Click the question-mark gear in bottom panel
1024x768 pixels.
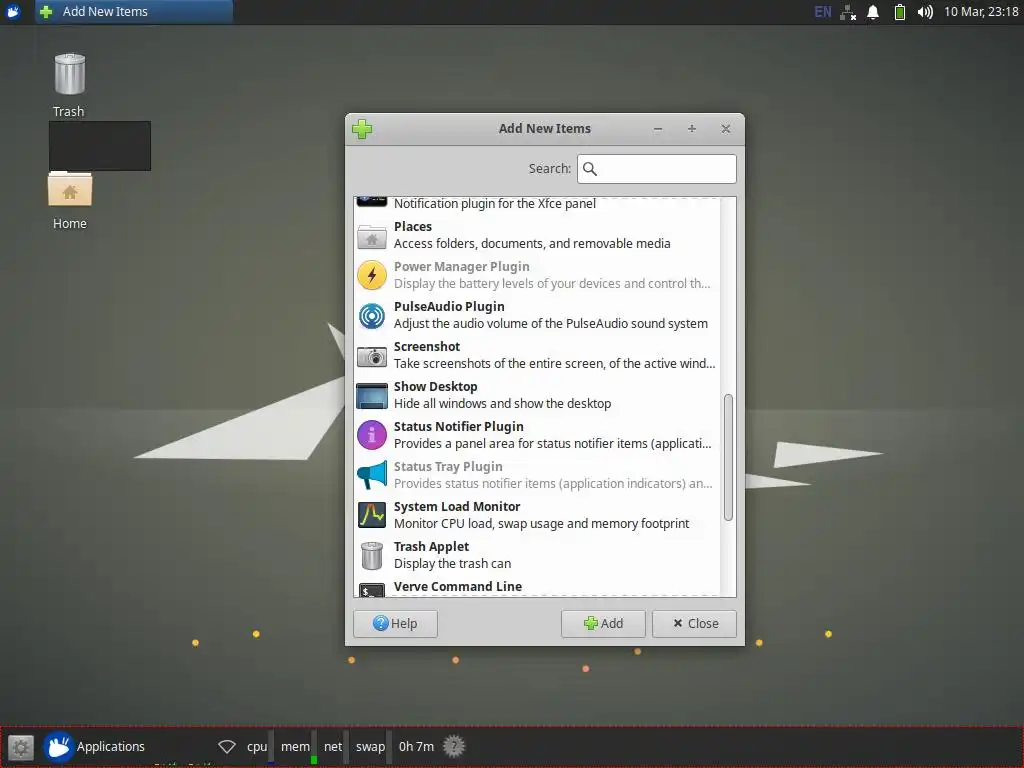(x=454, y=746)
